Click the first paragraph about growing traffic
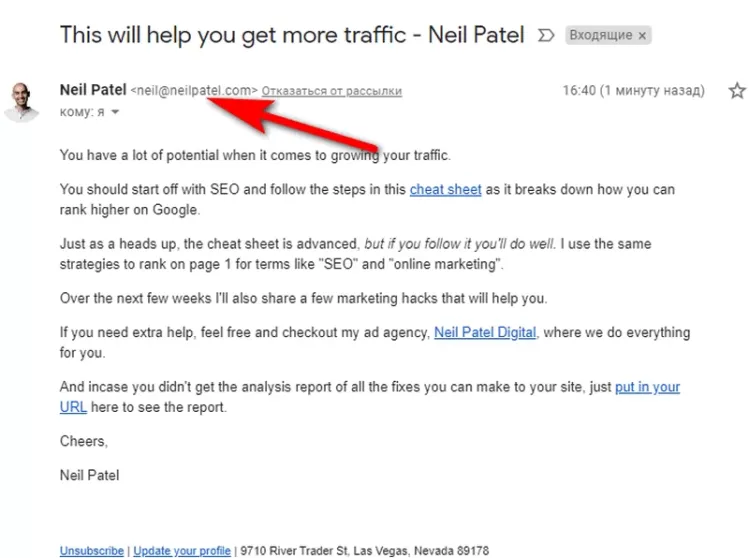Viewport: 749px width, 558px height. [x=255, y=155]
